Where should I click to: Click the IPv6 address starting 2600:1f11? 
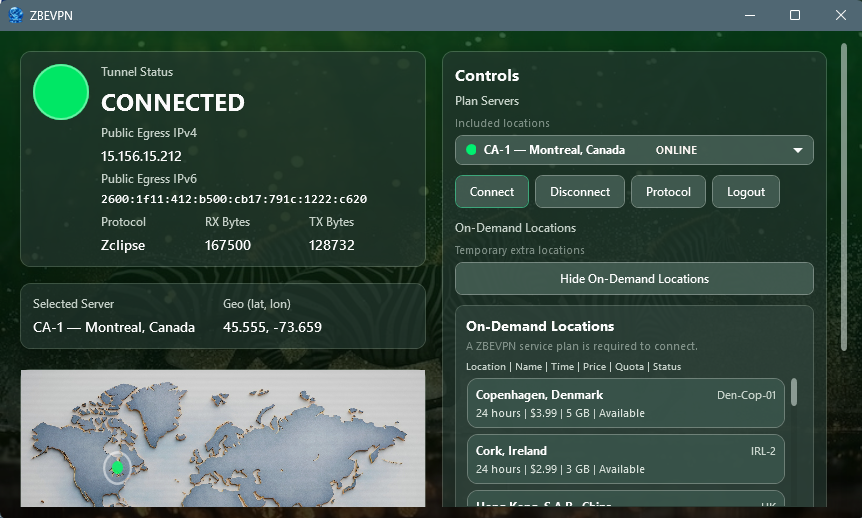(234, 199)
